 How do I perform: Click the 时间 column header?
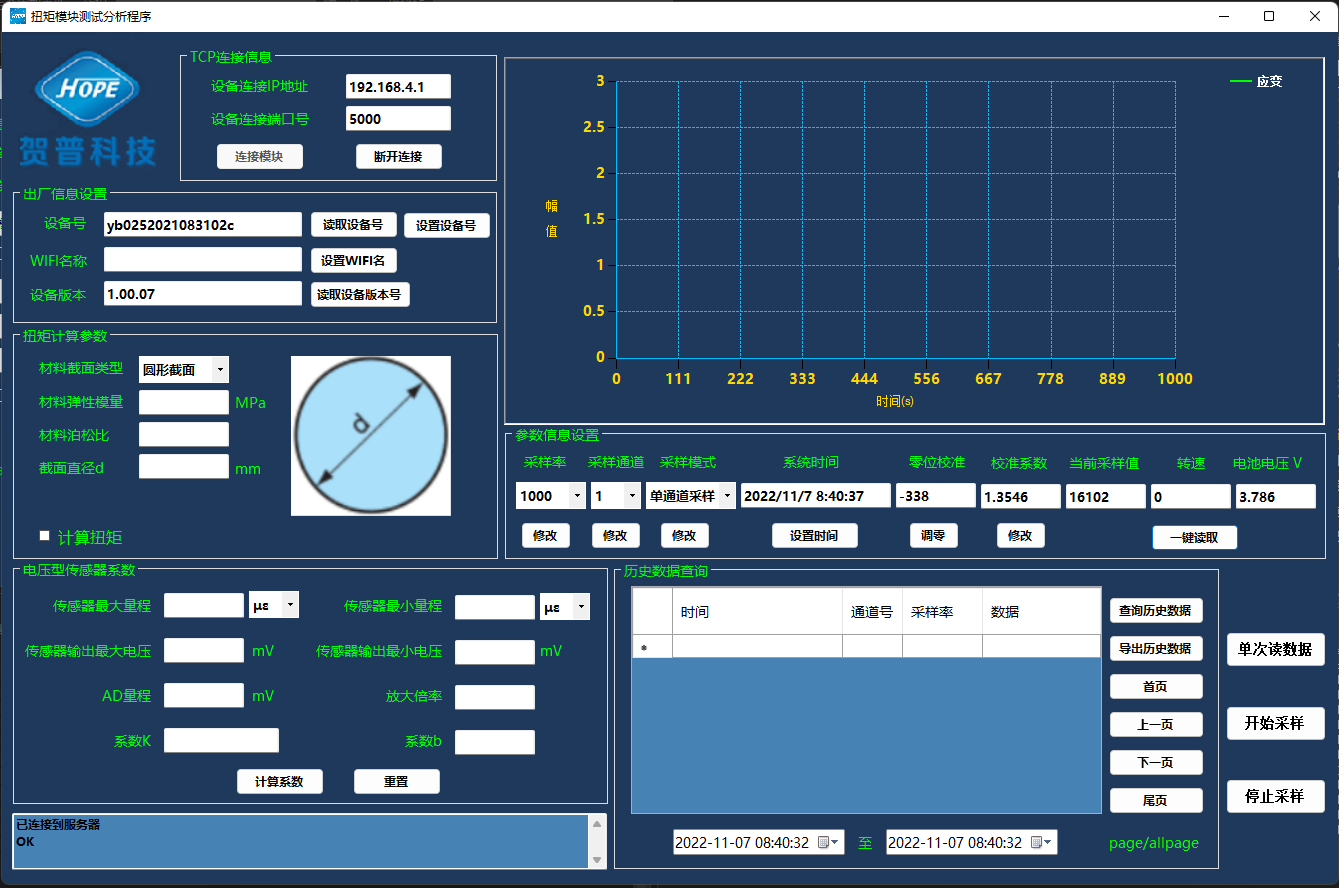(x=756, y=612)
